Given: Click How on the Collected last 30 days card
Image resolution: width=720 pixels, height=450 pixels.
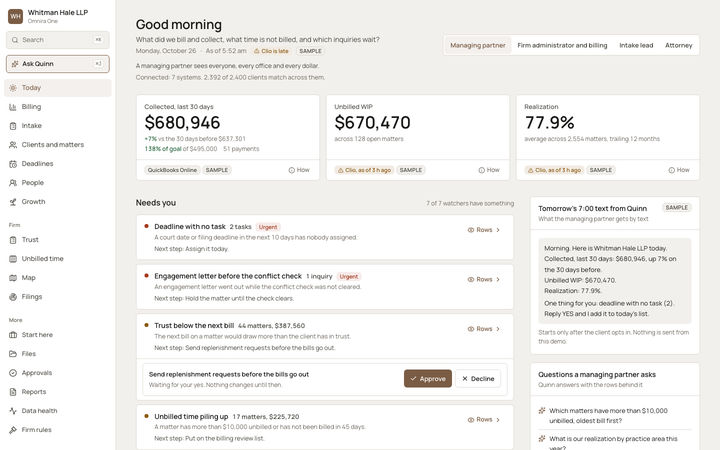Looking at the screenshot, I should [299, 170].
